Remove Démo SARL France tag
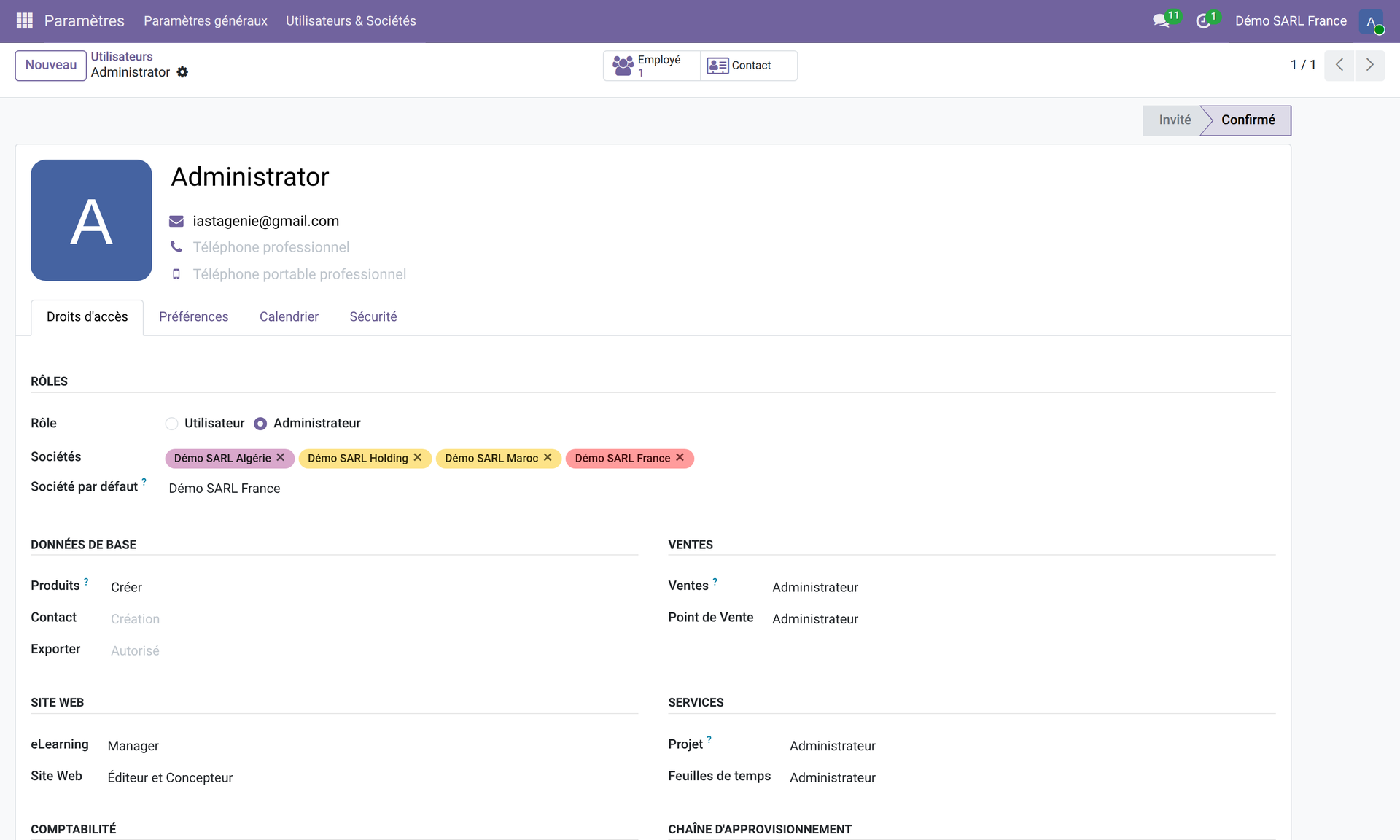The height and width of the screenshot is (840, 1400). 680,457
